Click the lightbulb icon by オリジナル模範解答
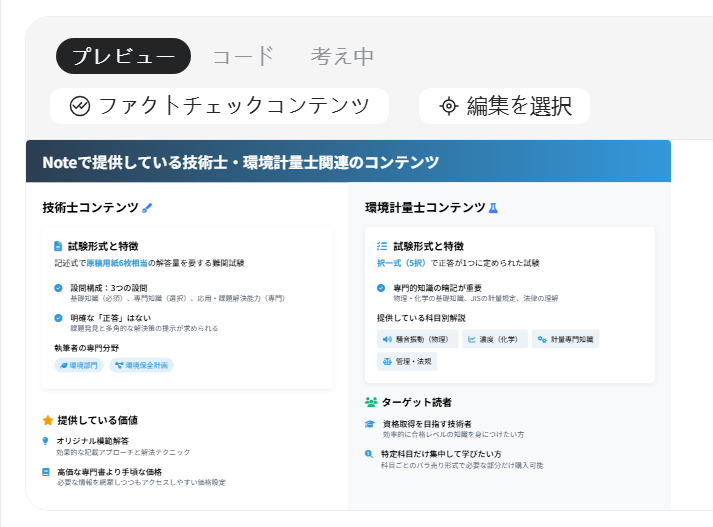 click(x=45, y=441)
